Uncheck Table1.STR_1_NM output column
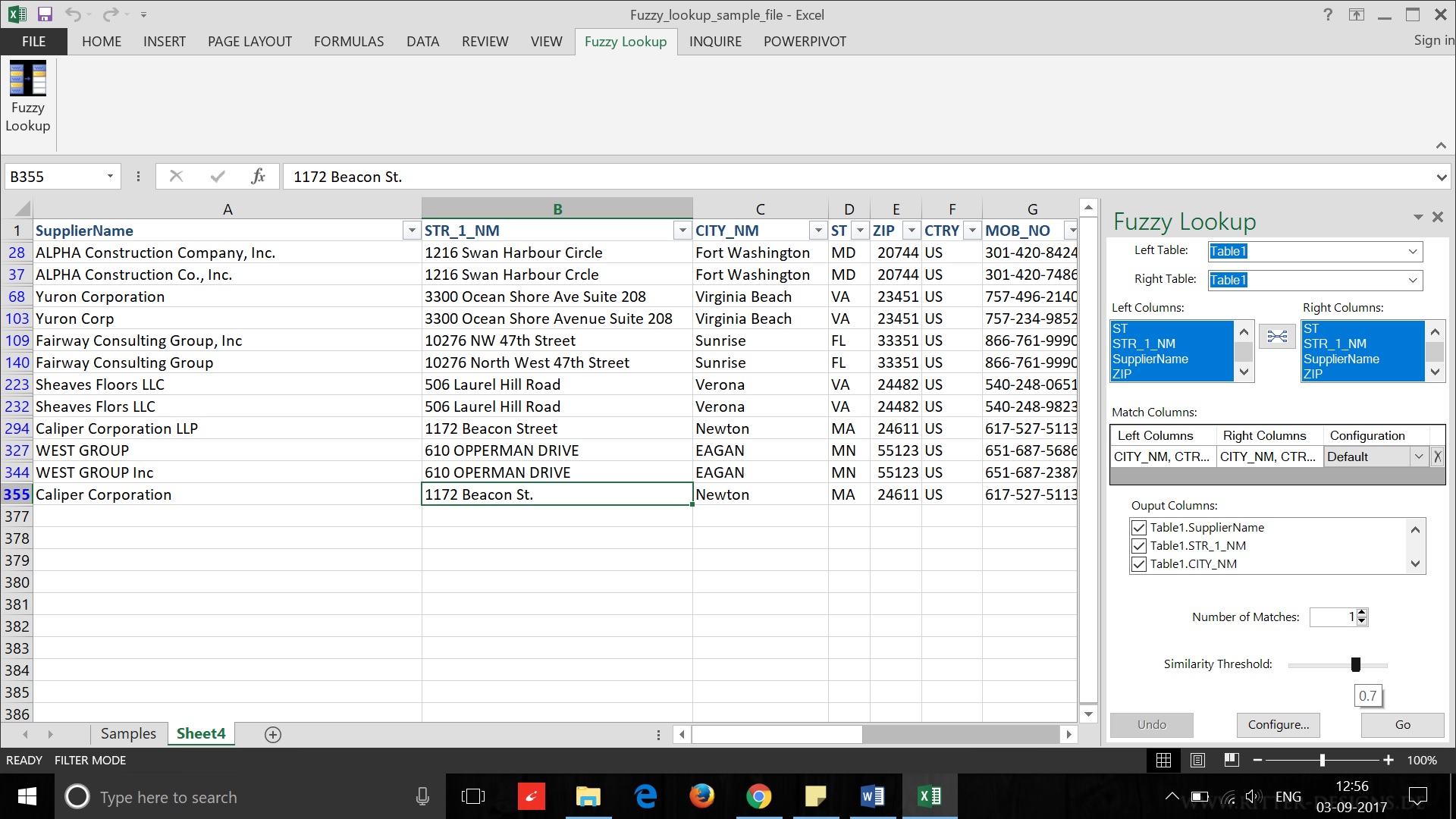The width and height of the screenshot is (1456, 819). coord(1138,546)
